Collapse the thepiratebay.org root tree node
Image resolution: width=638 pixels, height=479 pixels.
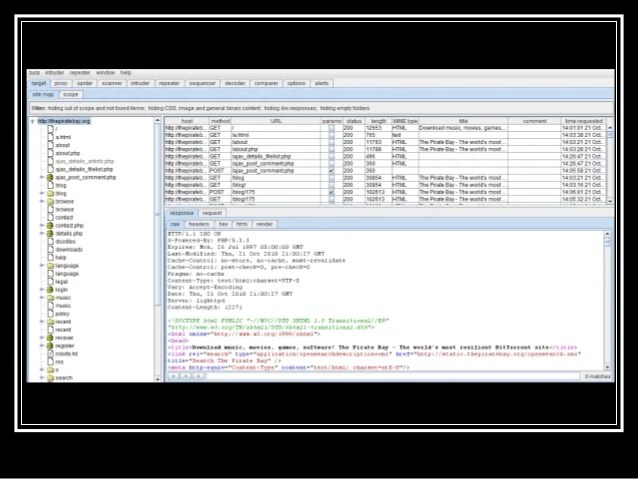pos(33,121)
